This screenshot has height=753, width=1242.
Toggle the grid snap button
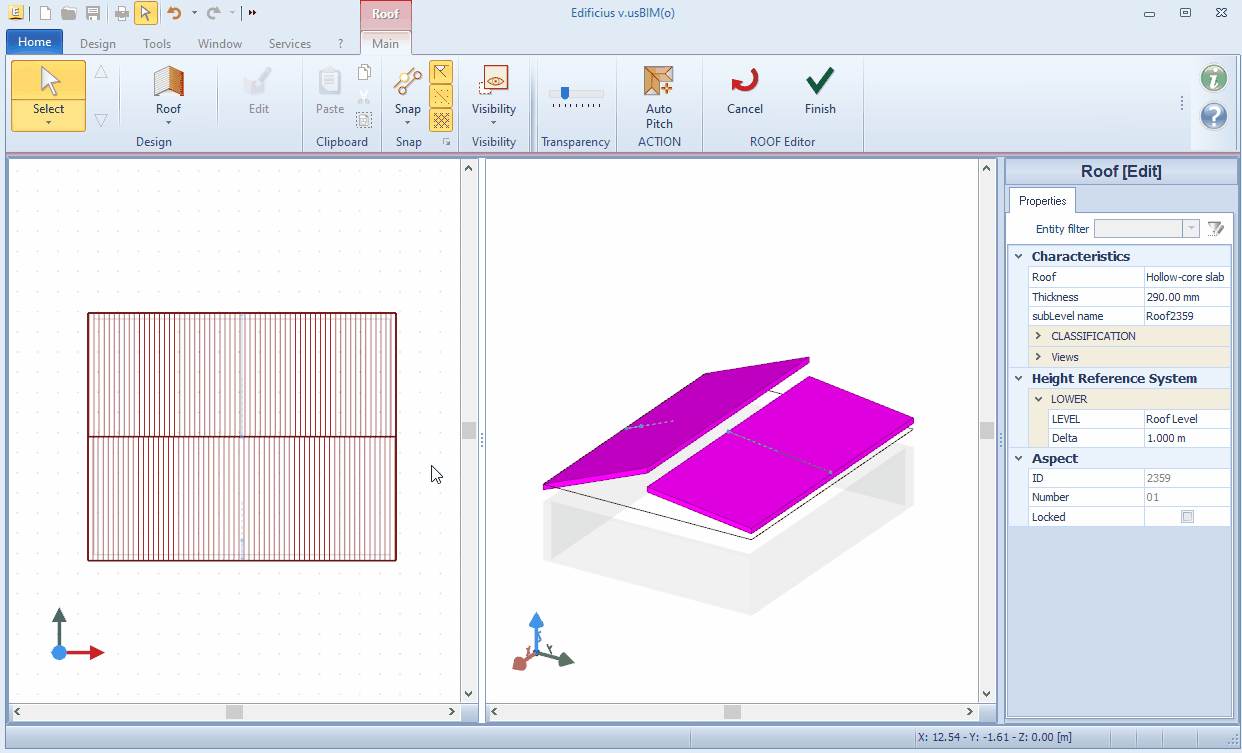click(441, 120)
